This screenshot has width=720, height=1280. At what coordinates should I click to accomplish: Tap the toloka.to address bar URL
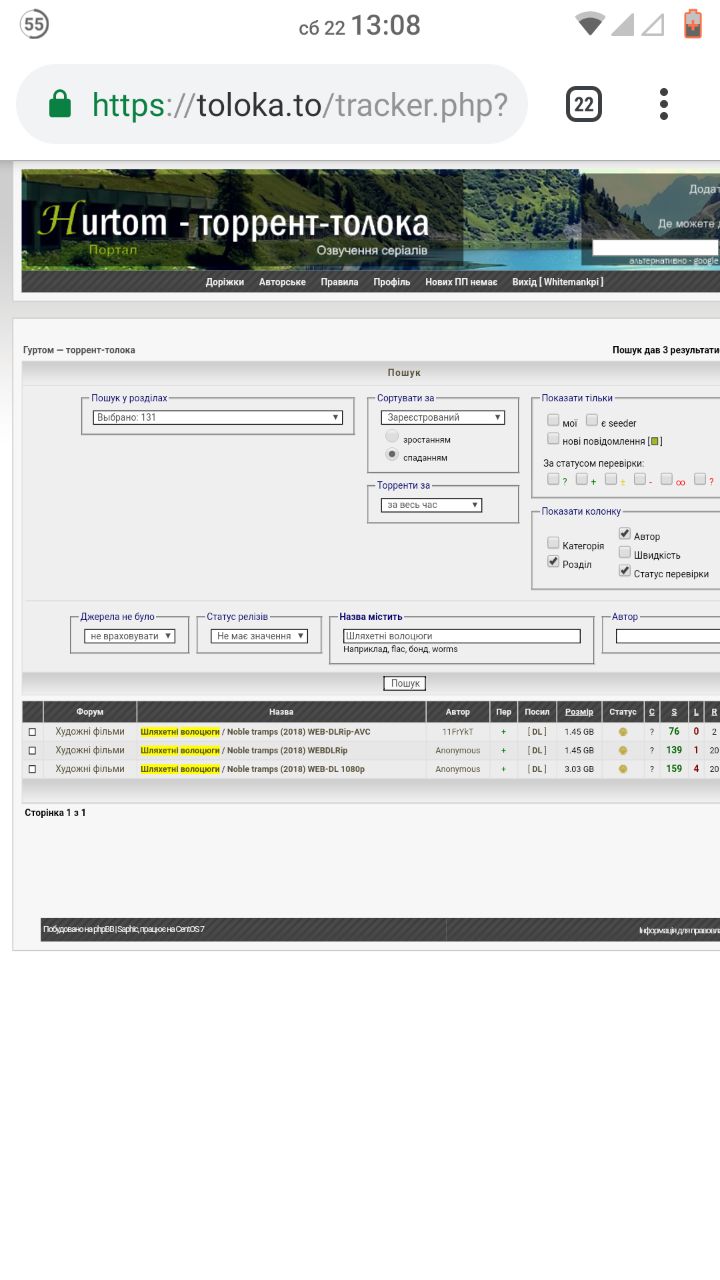tap(300, 104)
